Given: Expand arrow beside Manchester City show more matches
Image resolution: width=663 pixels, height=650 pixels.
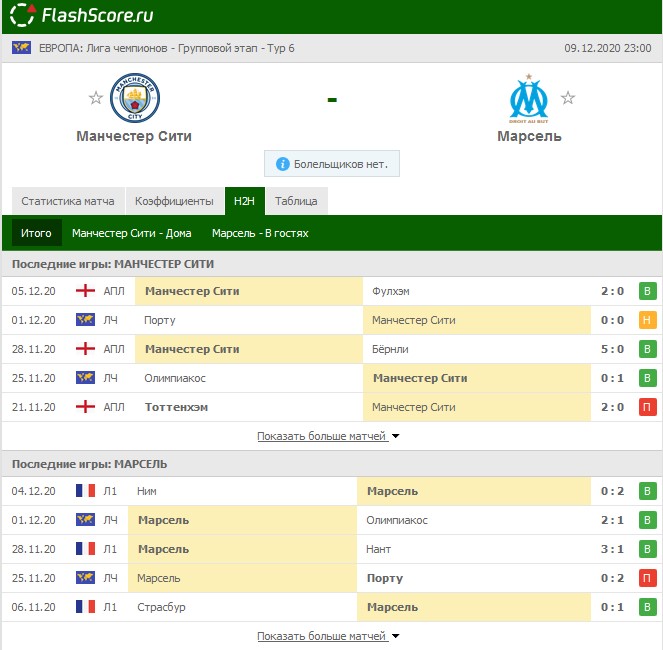Looking at the screenshot, I should [x=395, y=436].
